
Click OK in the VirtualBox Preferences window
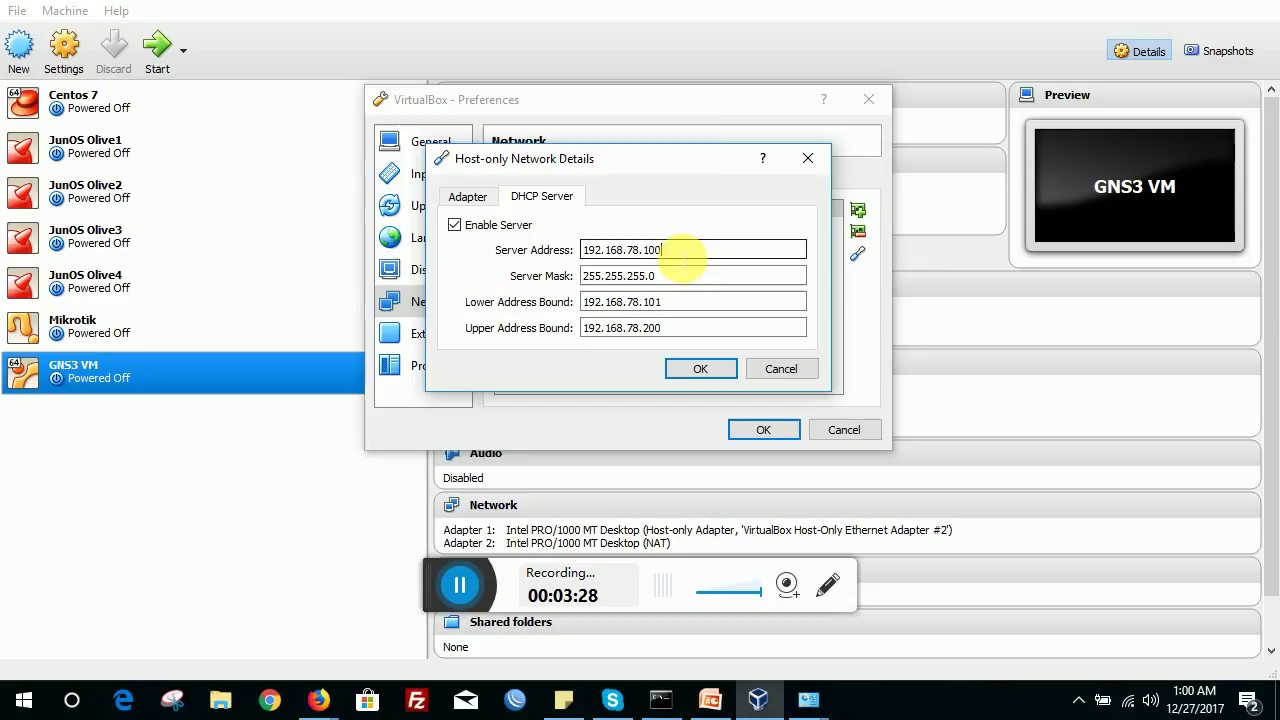tap(764, 430)
